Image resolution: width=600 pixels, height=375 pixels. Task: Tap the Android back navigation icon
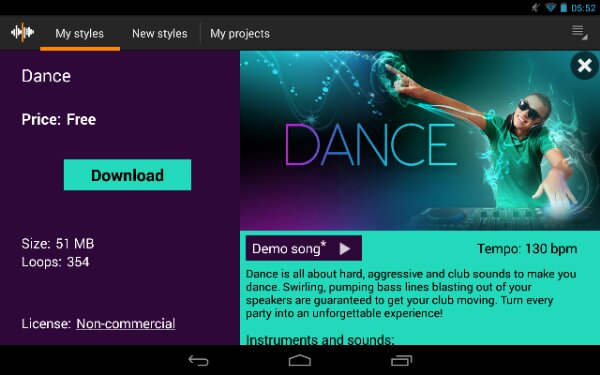[x=199, y=360]
